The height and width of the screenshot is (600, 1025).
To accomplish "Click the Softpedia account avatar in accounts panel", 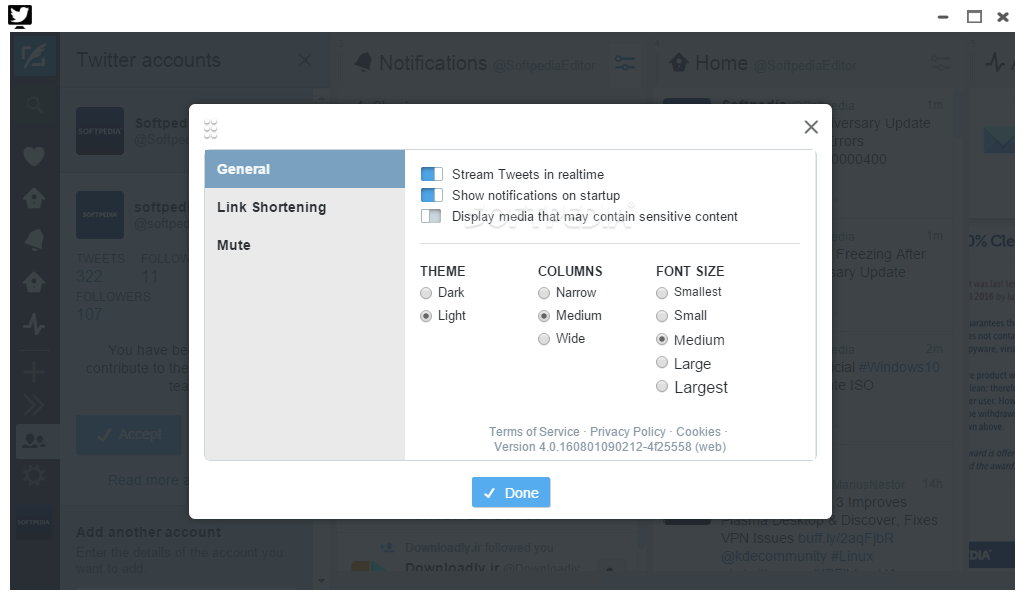I will (100, 131).
